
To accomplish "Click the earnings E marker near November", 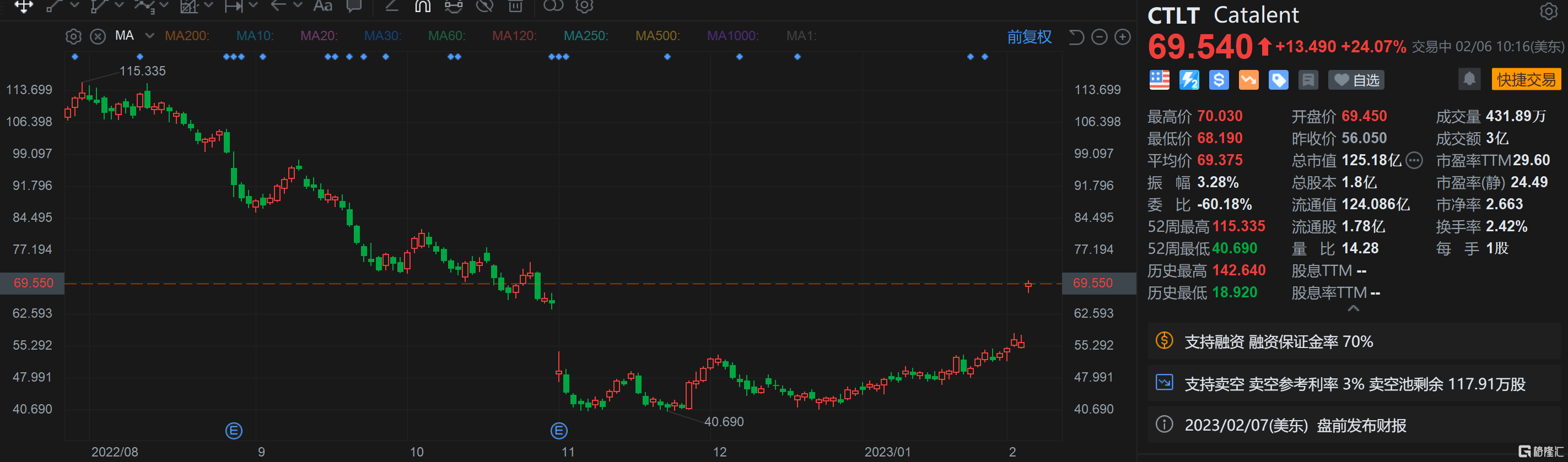I will coord(559,431).
